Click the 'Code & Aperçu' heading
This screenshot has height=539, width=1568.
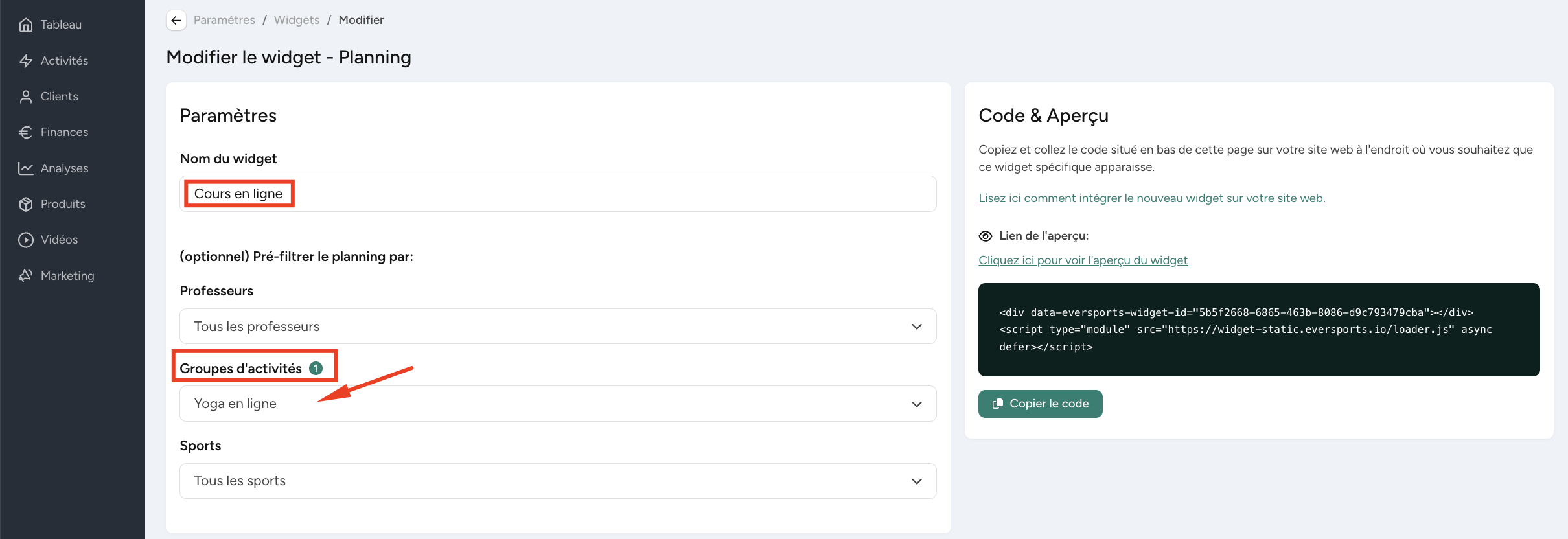(1043, 115)
